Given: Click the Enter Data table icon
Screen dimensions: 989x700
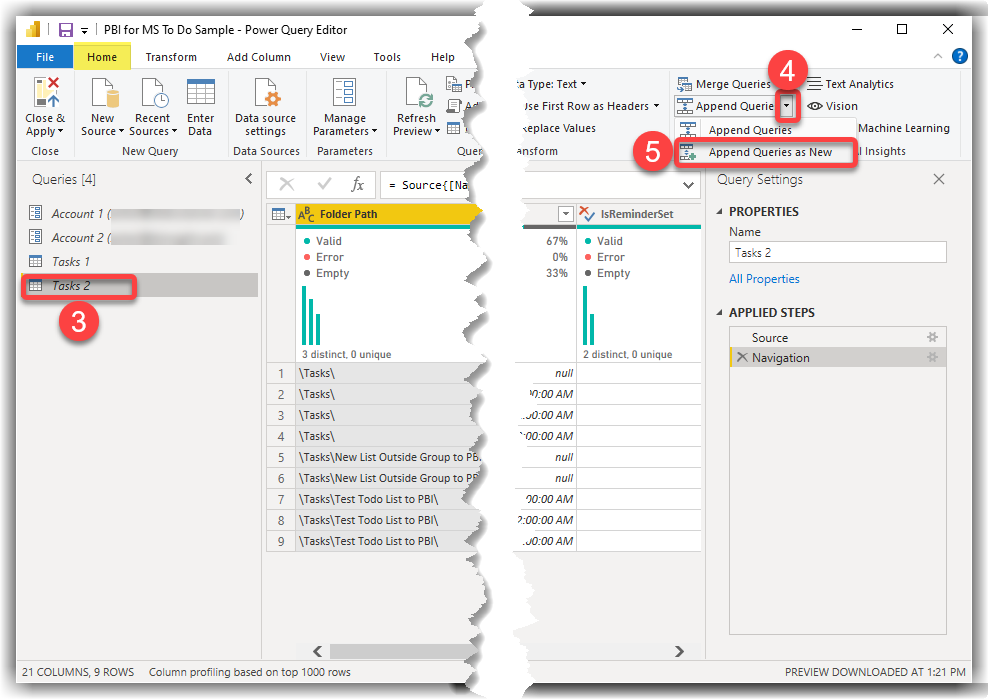Looking at the screenshot, I should tap(201, 92).
